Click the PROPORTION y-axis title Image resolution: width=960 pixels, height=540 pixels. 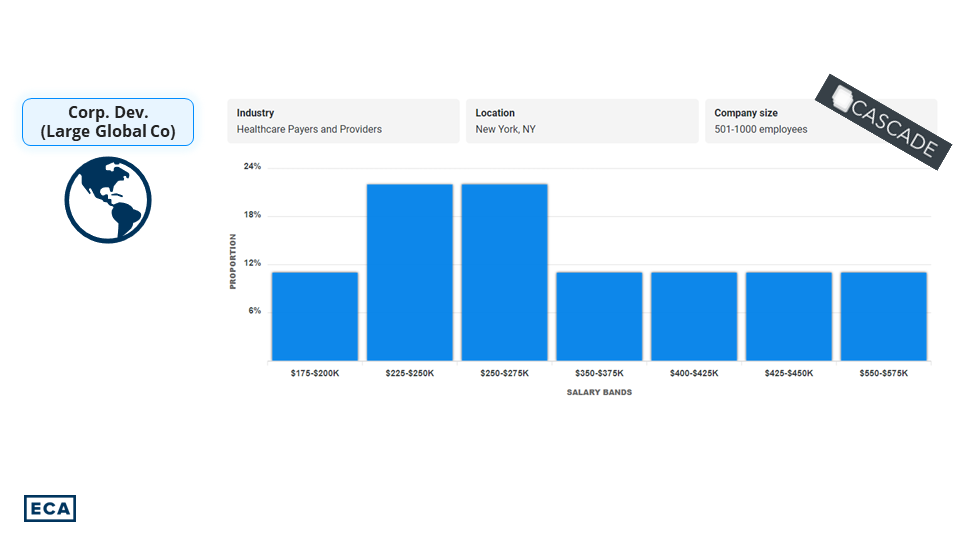(233, 262)
